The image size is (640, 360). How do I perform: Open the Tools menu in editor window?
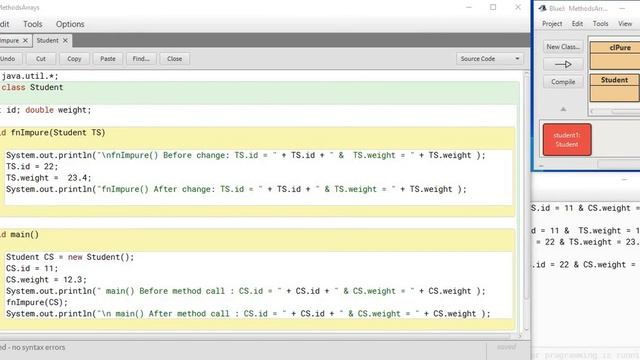click(33, 24)
